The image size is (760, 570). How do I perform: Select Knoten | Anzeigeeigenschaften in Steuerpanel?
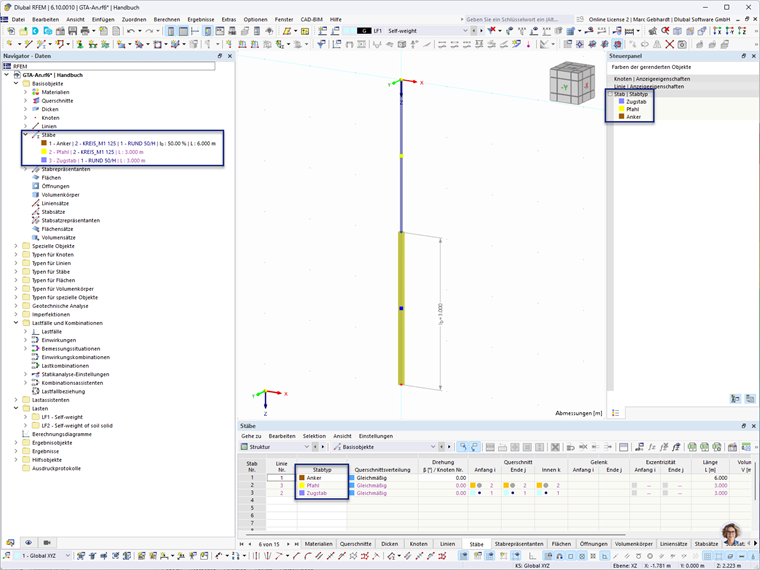(651, 79)
